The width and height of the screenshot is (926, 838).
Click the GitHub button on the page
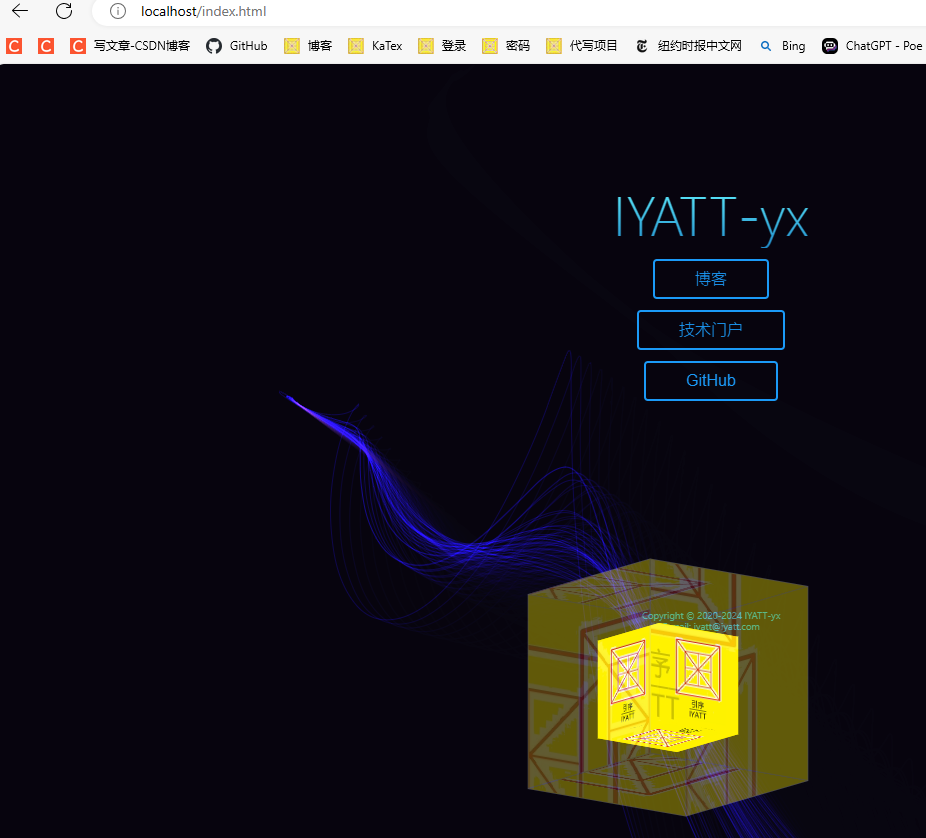point(710,380)
